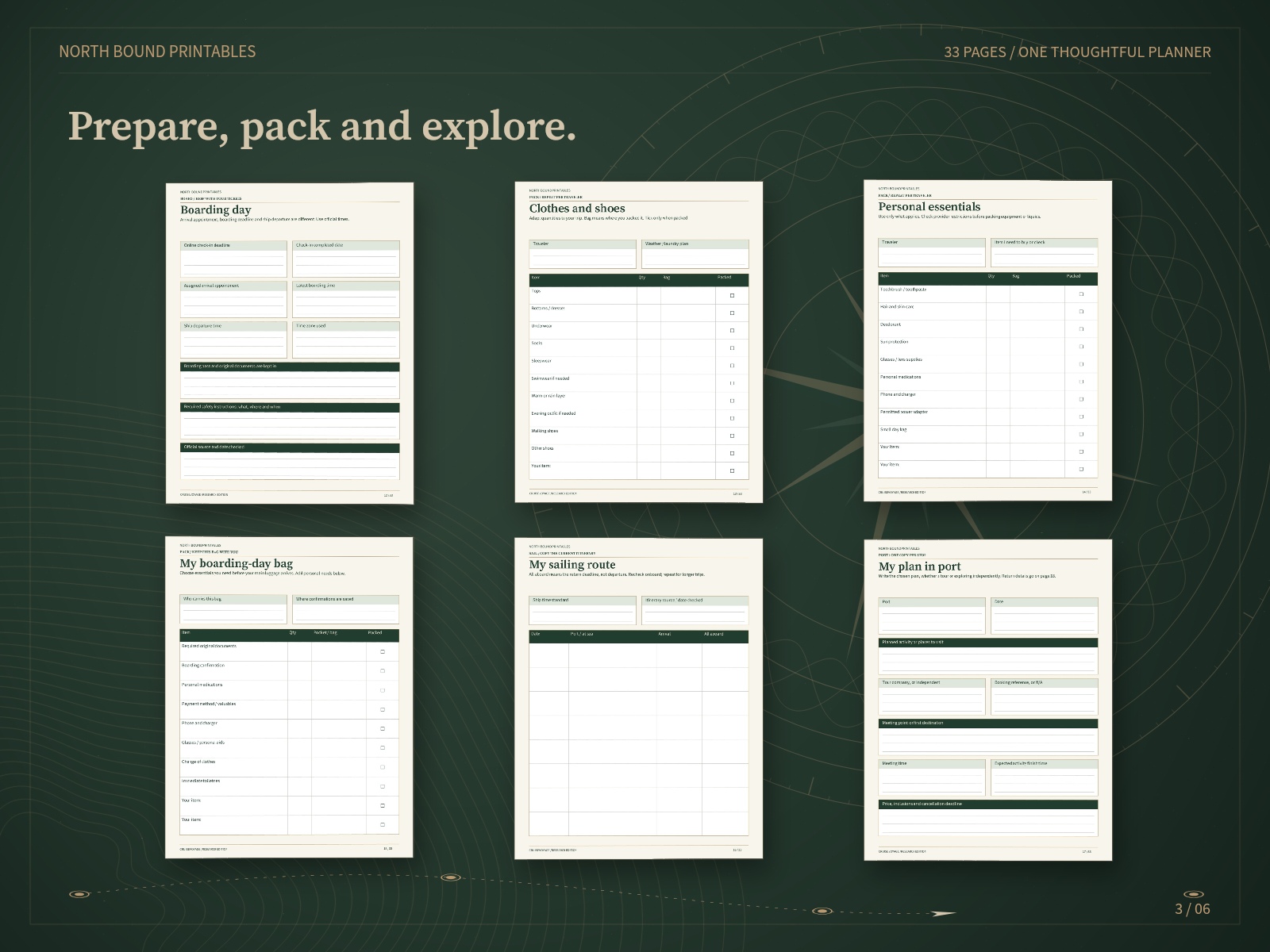Tick the Packed checkbox for Sun protection
This screenshot has height=952, width=1270.
1081,346
